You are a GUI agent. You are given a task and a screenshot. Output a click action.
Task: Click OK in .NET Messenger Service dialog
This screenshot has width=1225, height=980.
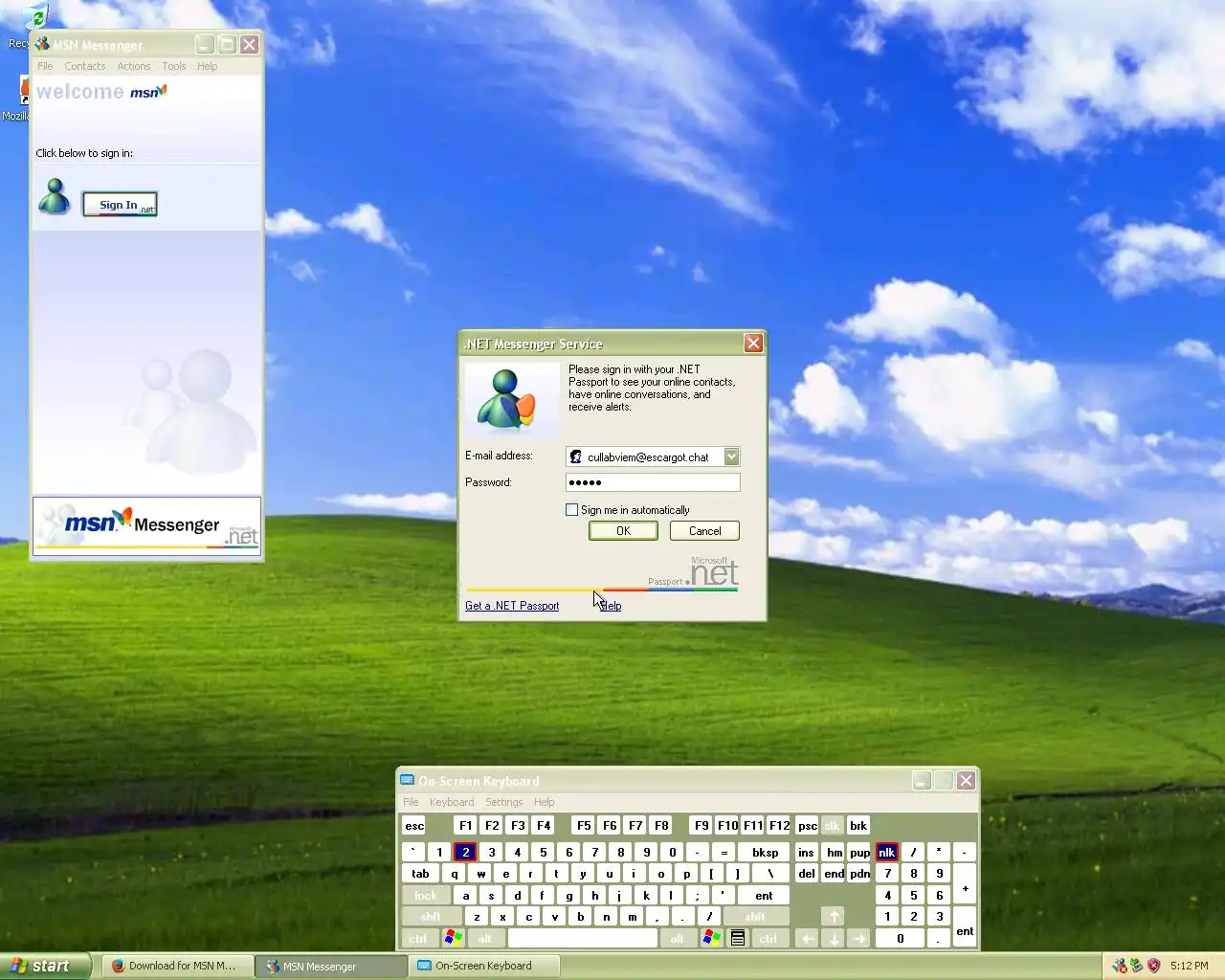point(623,531)
